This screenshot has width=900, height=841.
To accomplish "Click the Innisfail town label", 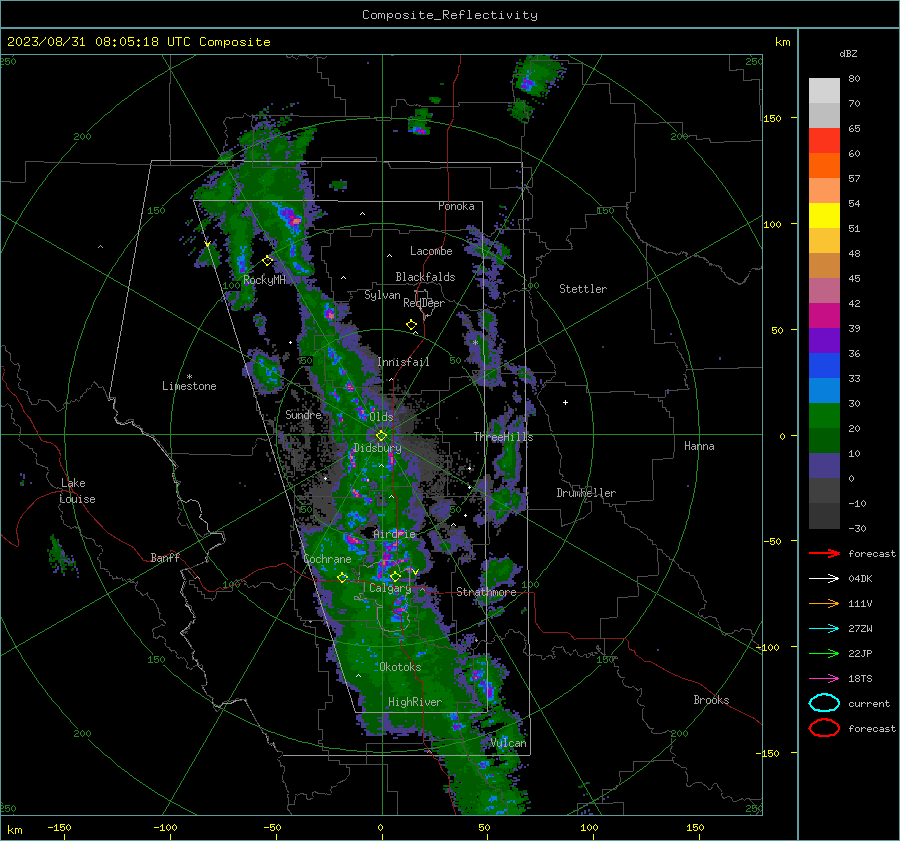I will tap(403, 362).
